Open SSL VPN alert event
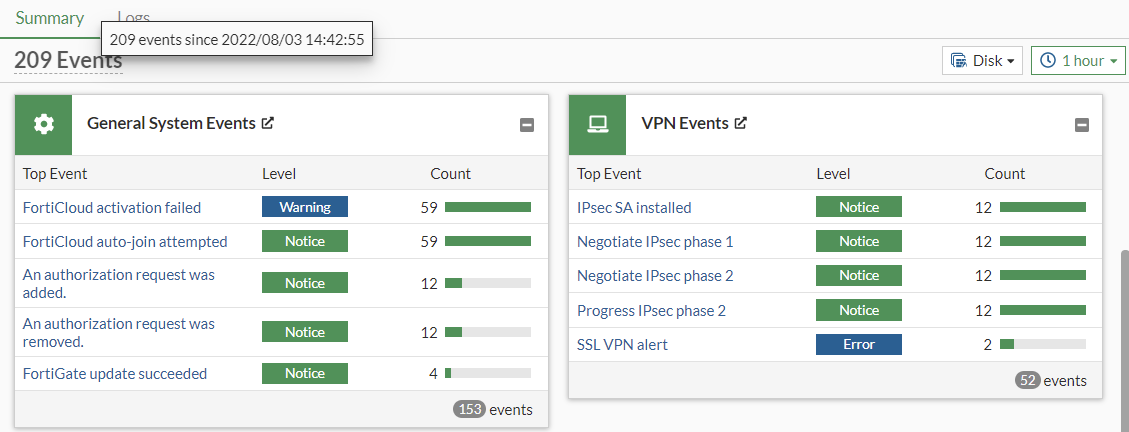1129x432 pixels. 622,344
